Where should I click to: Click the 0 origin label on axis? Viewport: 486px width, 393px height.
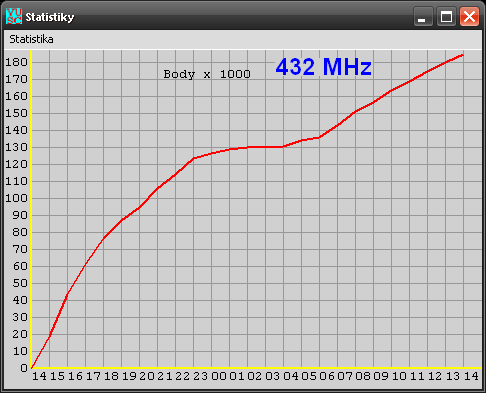[x=24, y=368]
